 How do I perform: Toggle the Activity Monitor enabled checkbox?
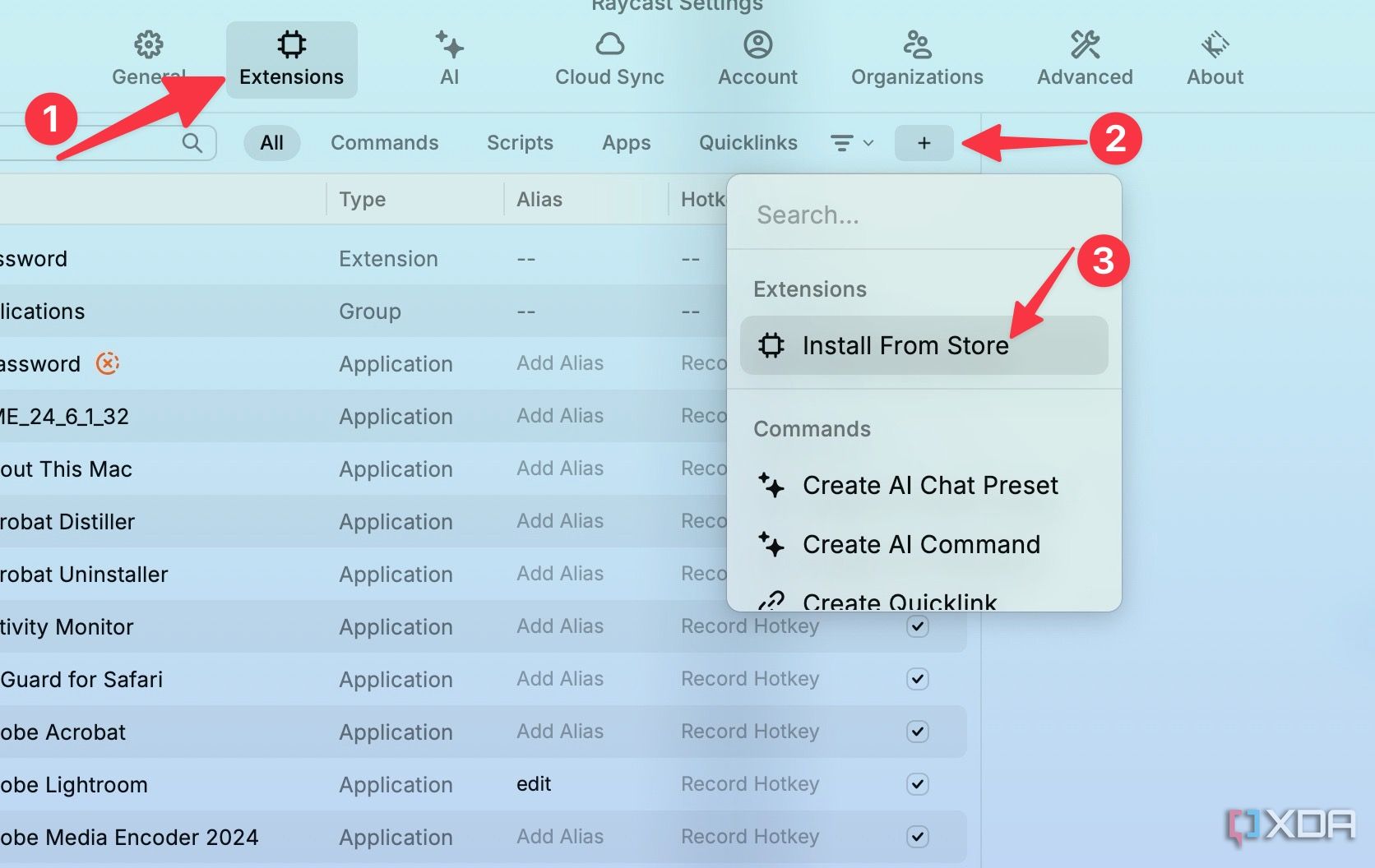918,626
